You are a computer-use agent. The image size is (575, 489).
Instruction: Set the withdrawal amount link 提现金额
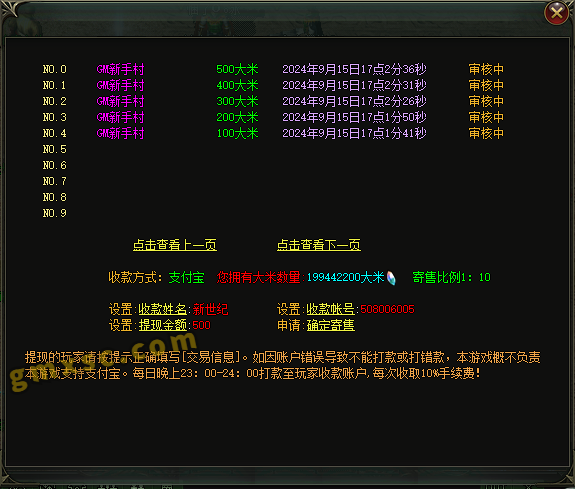click(163, 325)
